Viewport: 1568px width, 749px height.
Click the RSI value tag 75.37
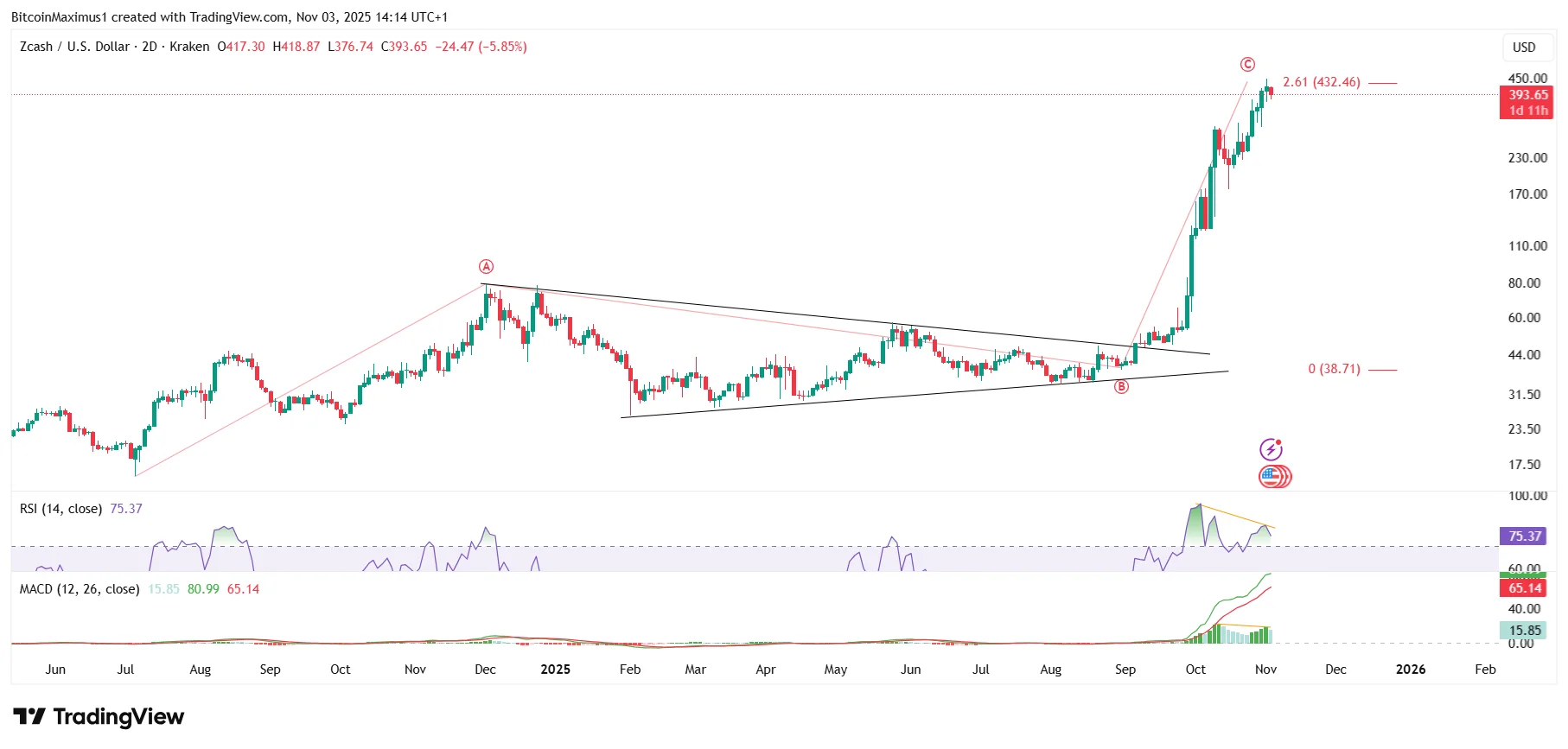coord(1525,536)
